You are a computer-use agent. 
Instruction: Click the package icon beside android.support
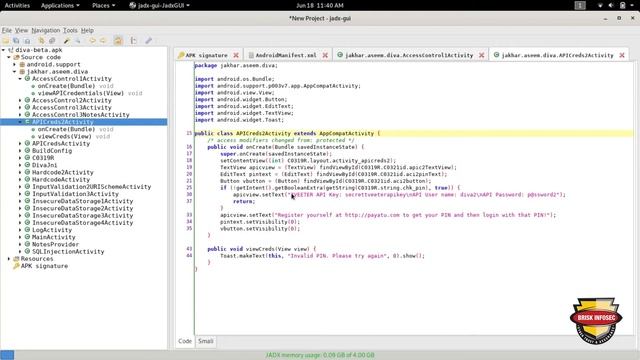[x=22, y=64]
